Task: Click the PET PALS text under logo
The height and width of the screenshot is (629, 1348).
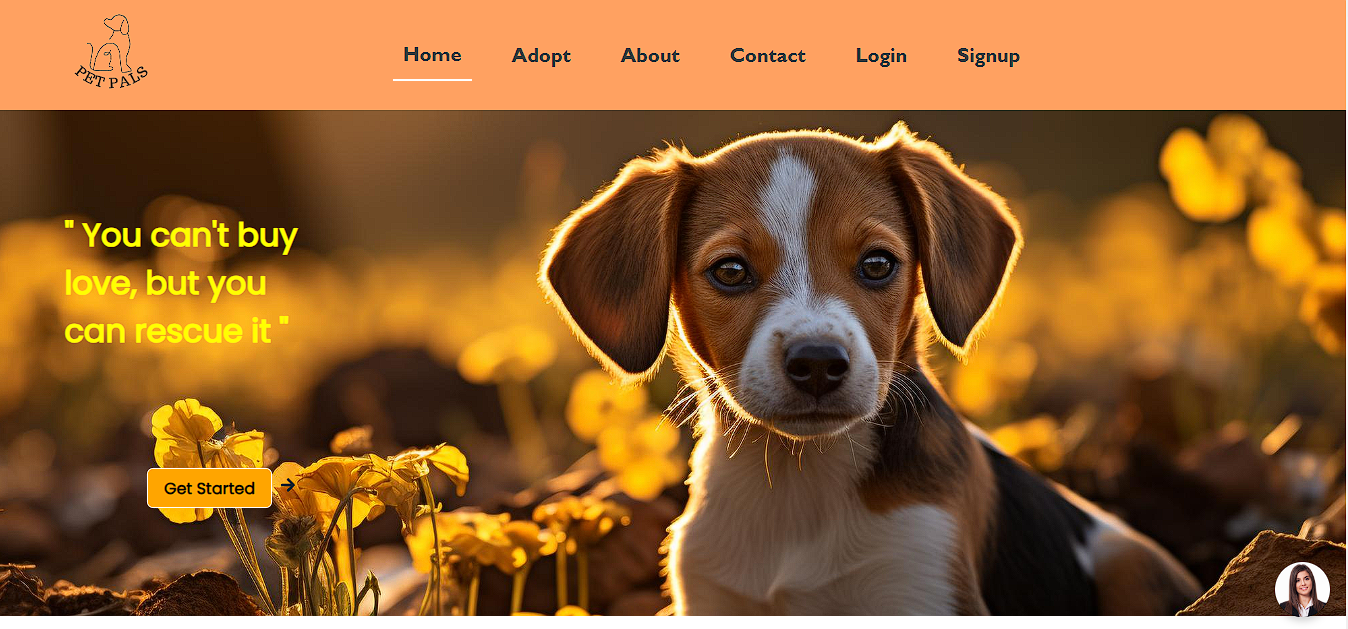Action: click(x=112, y=76)
